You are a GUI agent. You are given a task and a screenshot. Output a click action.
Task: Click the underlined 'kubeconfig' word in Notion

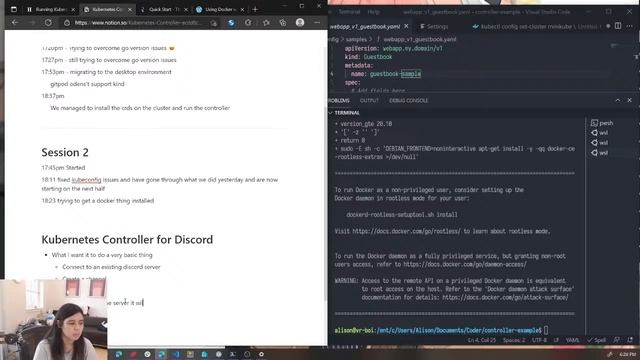(x=86, y=180)
